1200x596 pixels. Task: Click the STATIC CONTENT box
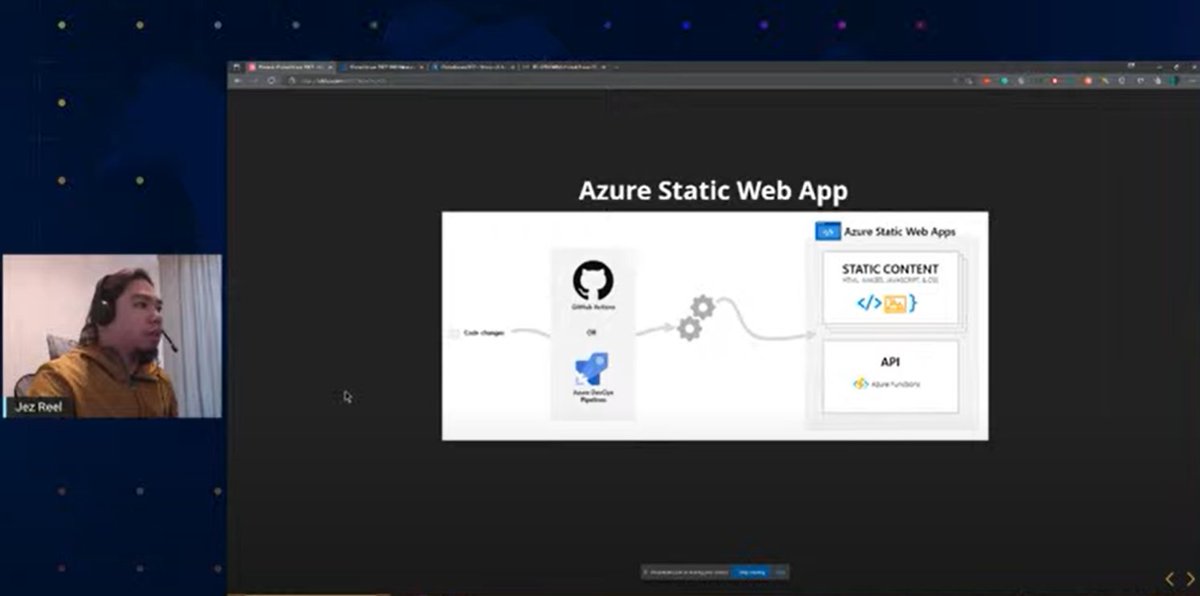point(890,288)
